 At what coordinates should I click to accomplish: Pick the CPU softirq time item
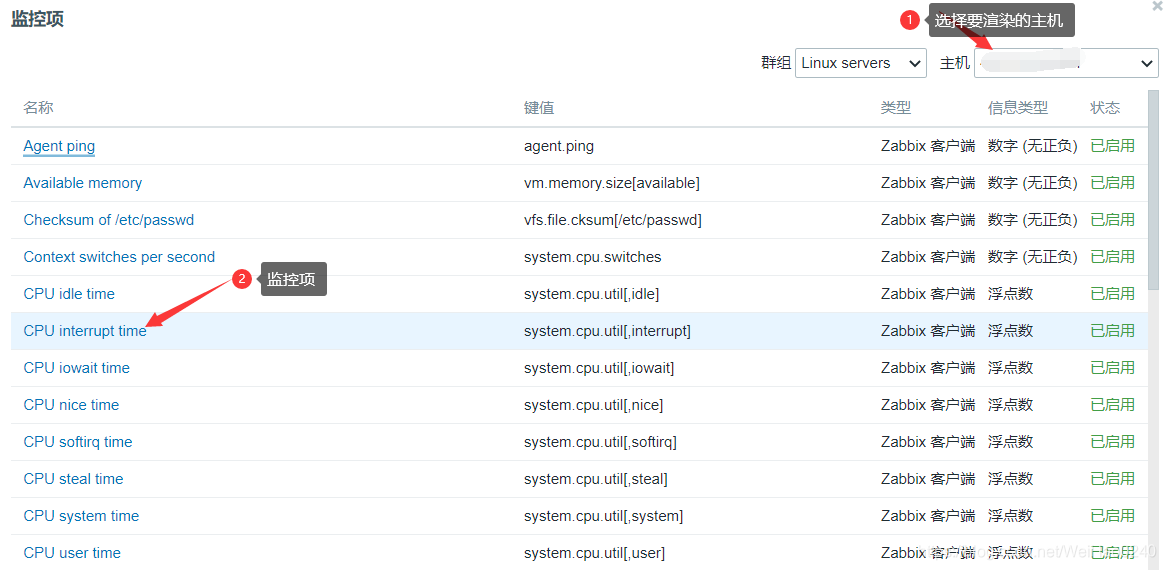pos(78,441)
